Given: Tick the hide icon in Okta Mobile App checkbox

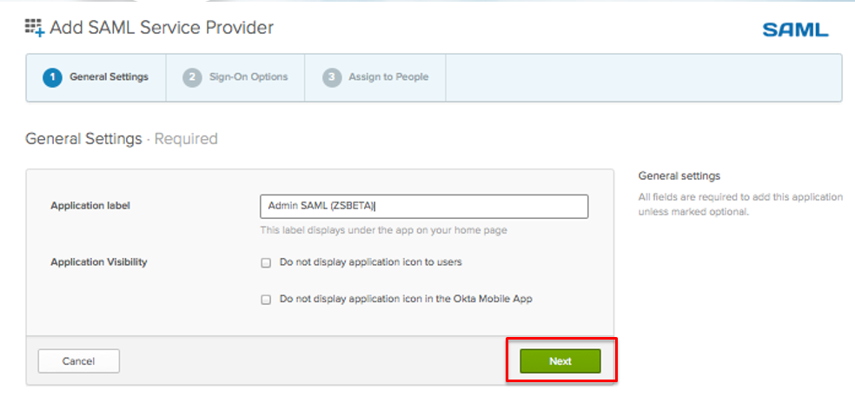Looking at the screenshot, I should (x=266, y=299).
